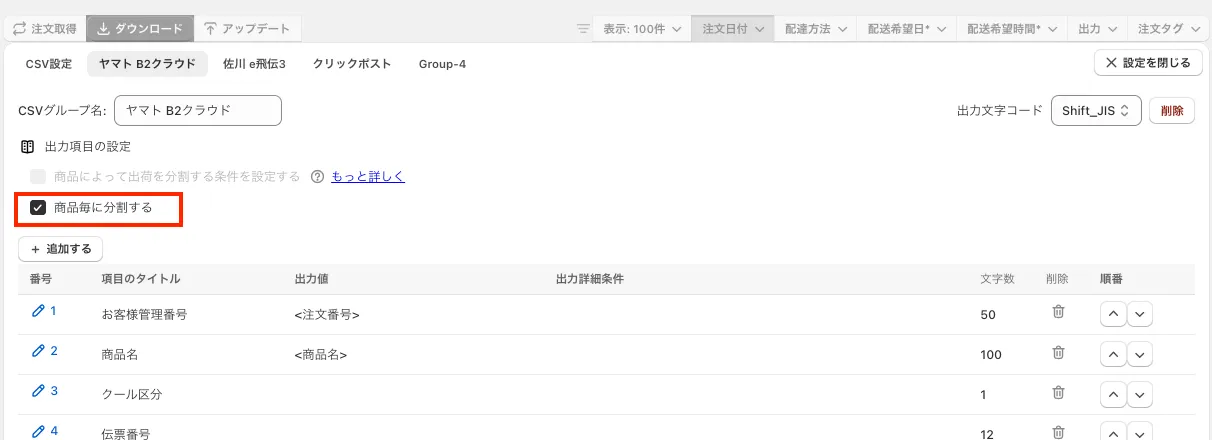Click the CSVグループ名 text field
The width and height of the screenshot is (1212, 440).
[x=198, y=111]
